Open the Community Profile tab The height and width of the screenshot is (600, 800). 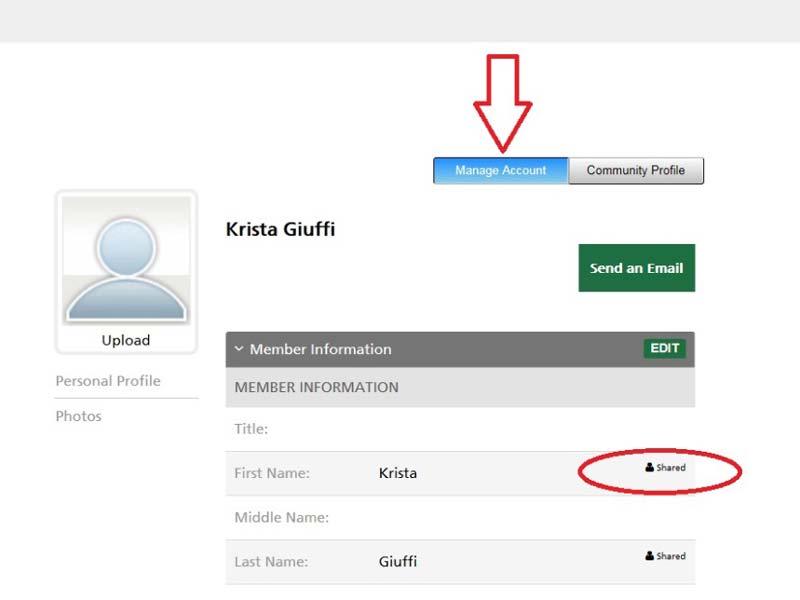[635, 171]
